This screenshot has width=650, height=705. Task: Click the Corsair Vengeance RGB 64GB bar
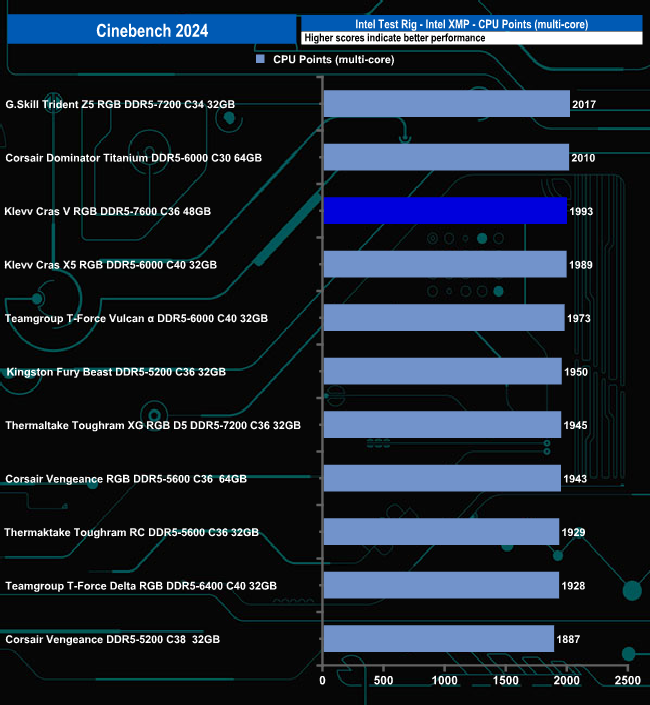coord(442,478)
